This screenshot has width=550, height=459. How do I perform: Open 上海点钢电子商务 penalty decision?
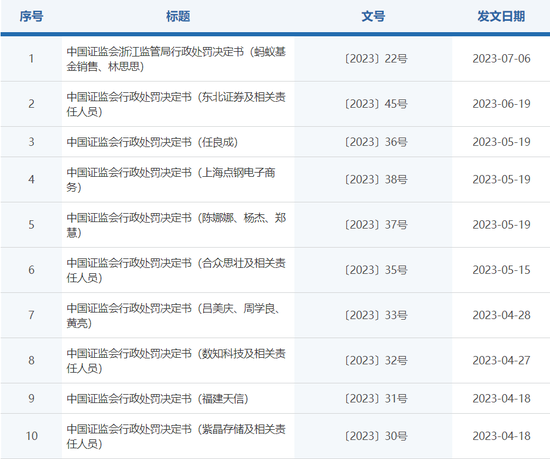[171, 180]
